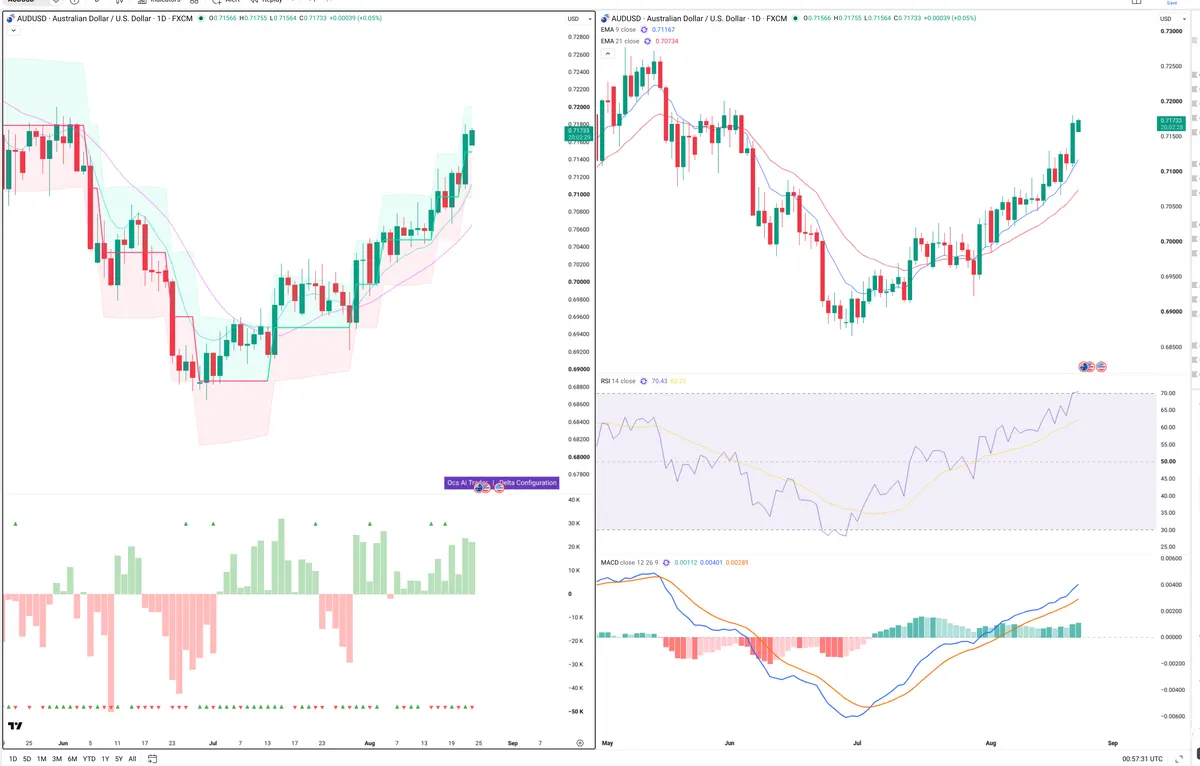
Task: Select the 5D time range
Action: click(x=27, y=759)
